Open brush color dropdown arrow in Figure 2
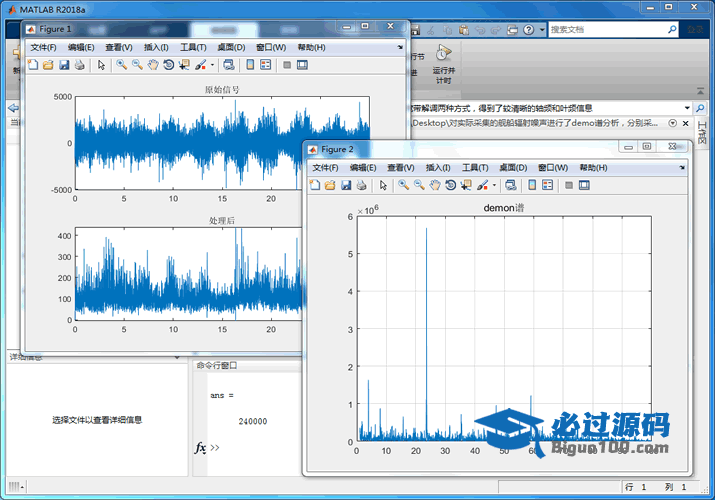Screen dimensions: 715x500 (494, 185)
